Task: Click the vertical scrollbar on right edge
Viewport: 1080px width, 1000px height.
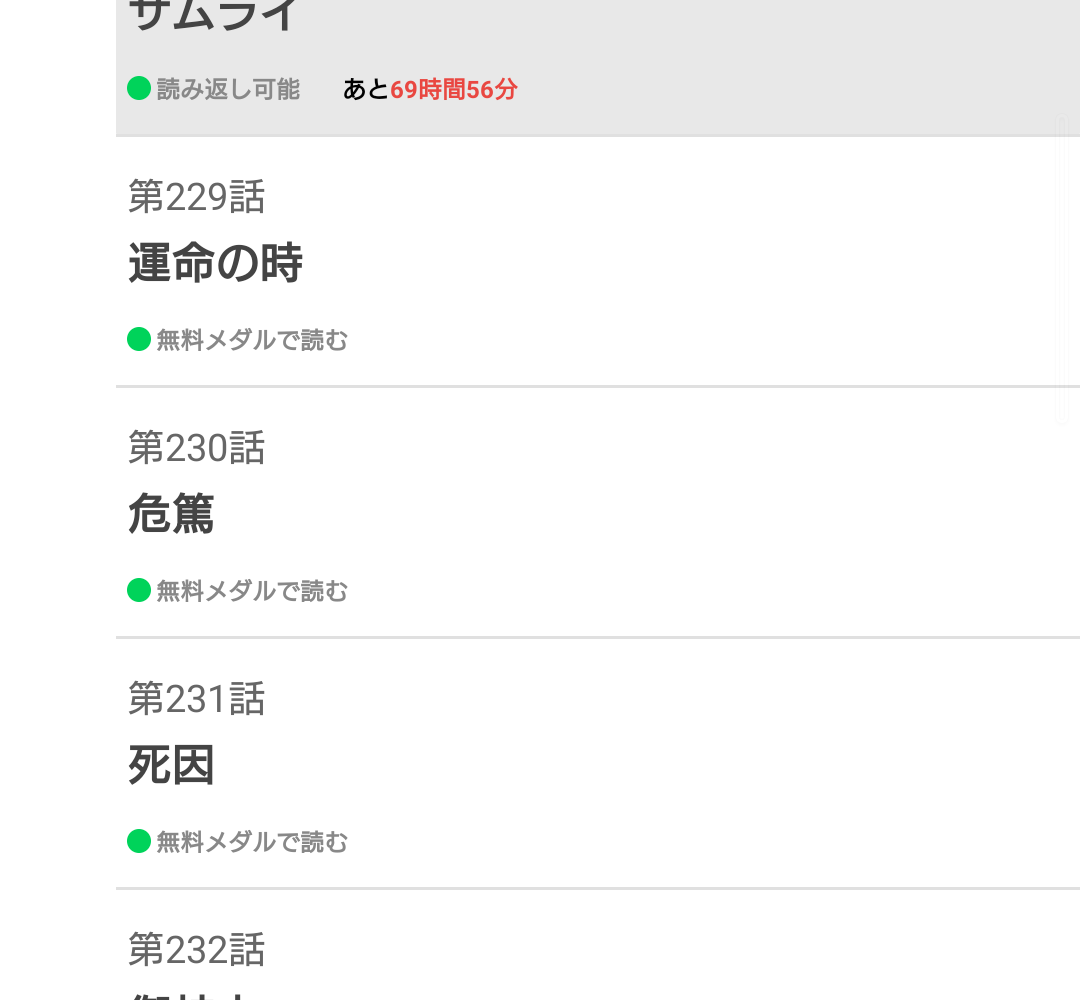Action: 1061,270
